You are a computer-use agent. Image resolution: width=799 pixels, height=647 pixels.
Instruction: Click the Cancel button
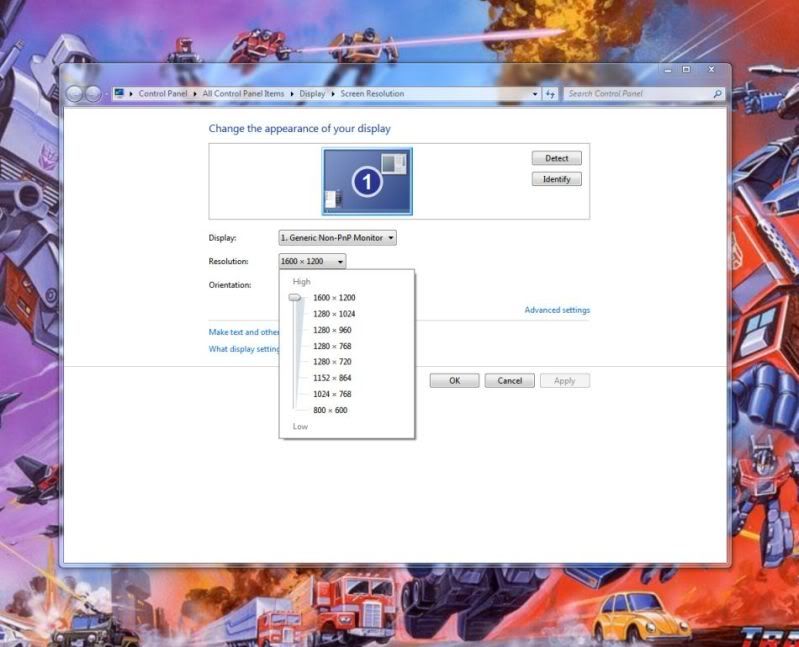click(x=510, y=381)
